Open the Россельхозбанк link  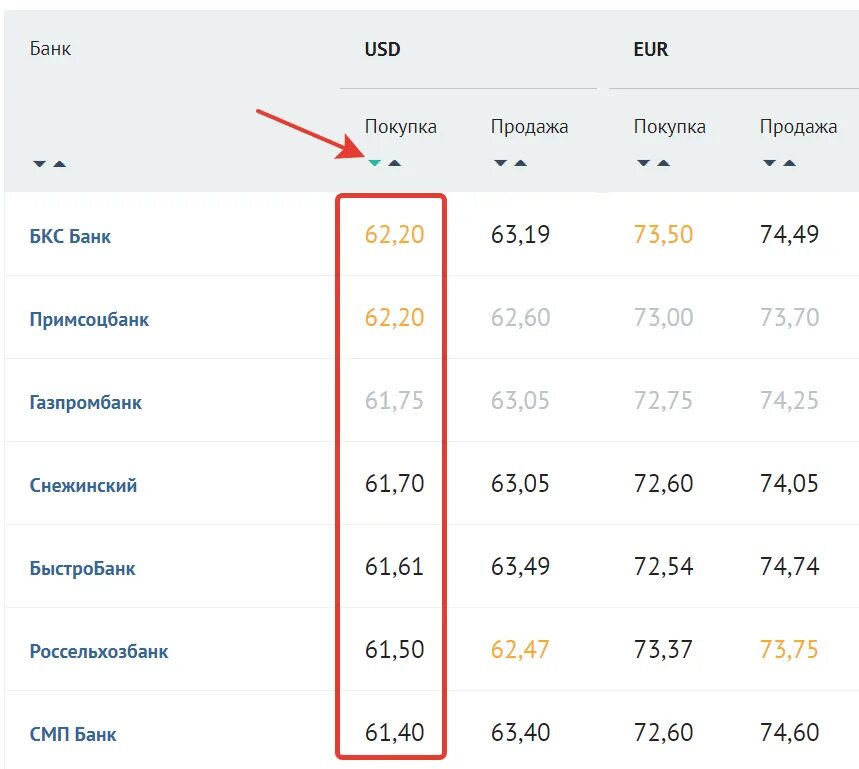pyautogui.click(x=99, y=651)
